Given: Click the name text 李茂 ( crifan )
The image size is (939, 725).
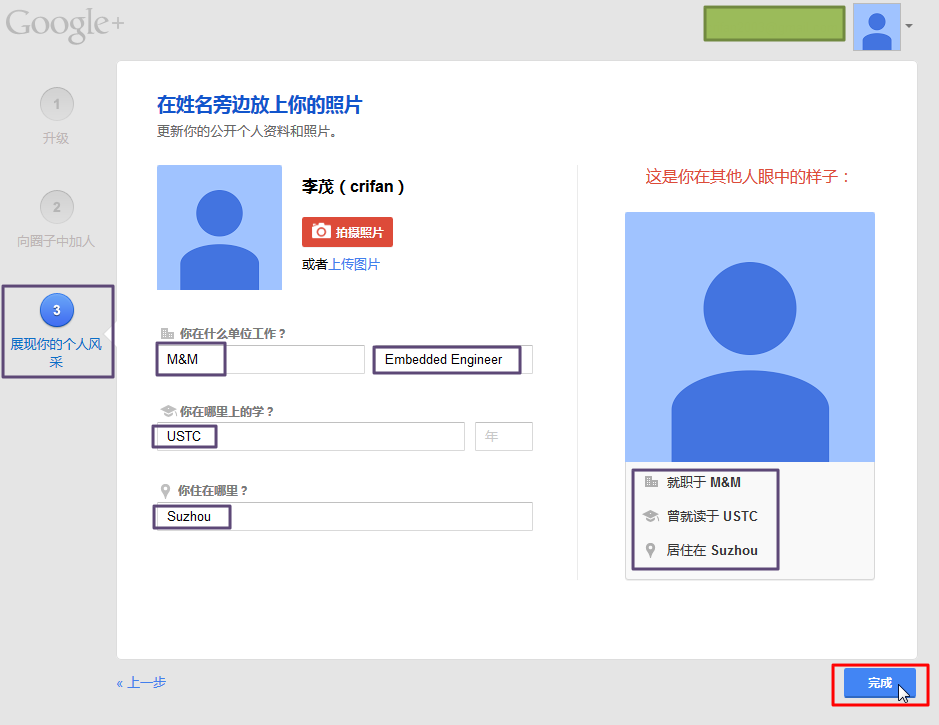Looking at the screenshot, I should pos(353,187).
